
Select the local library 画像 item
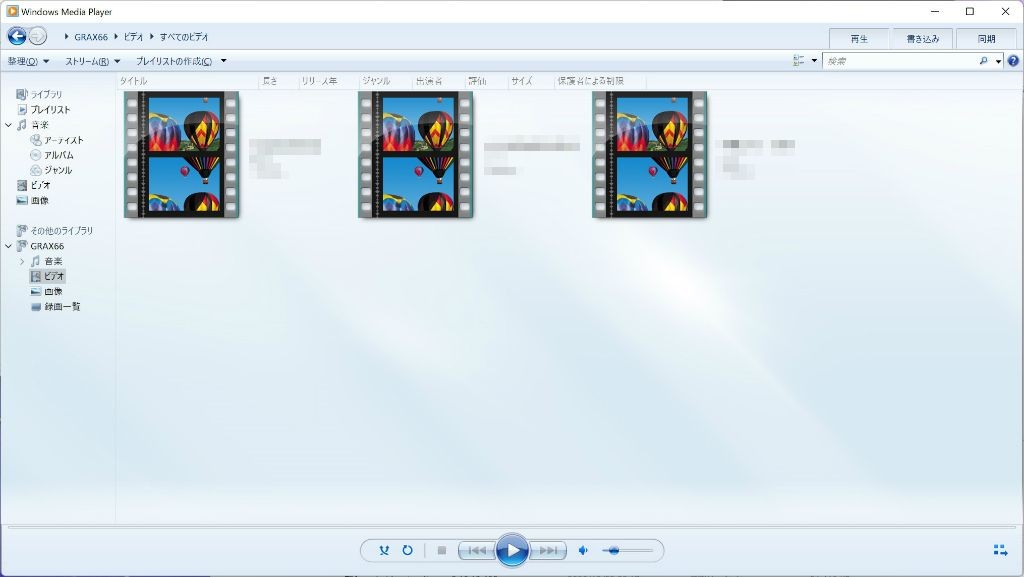[33, 200]
